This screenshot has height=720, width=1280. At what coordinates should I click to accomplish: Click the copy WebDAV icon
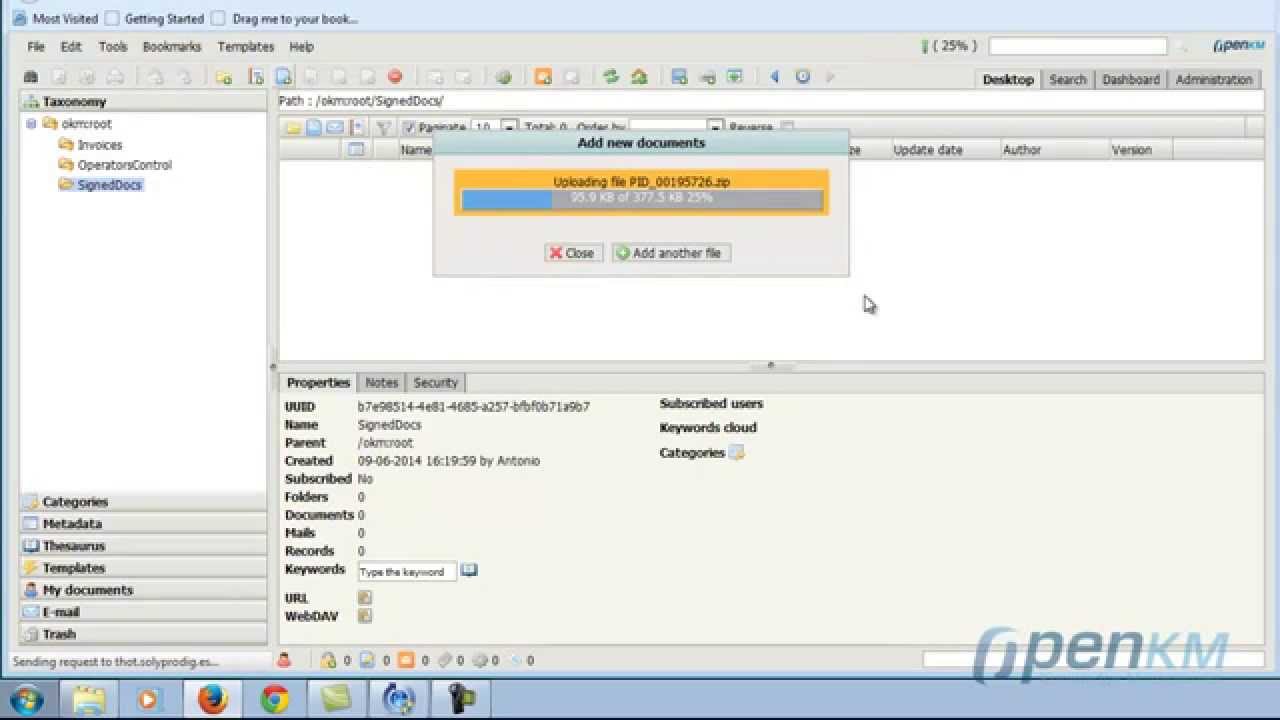click(365, 616)
